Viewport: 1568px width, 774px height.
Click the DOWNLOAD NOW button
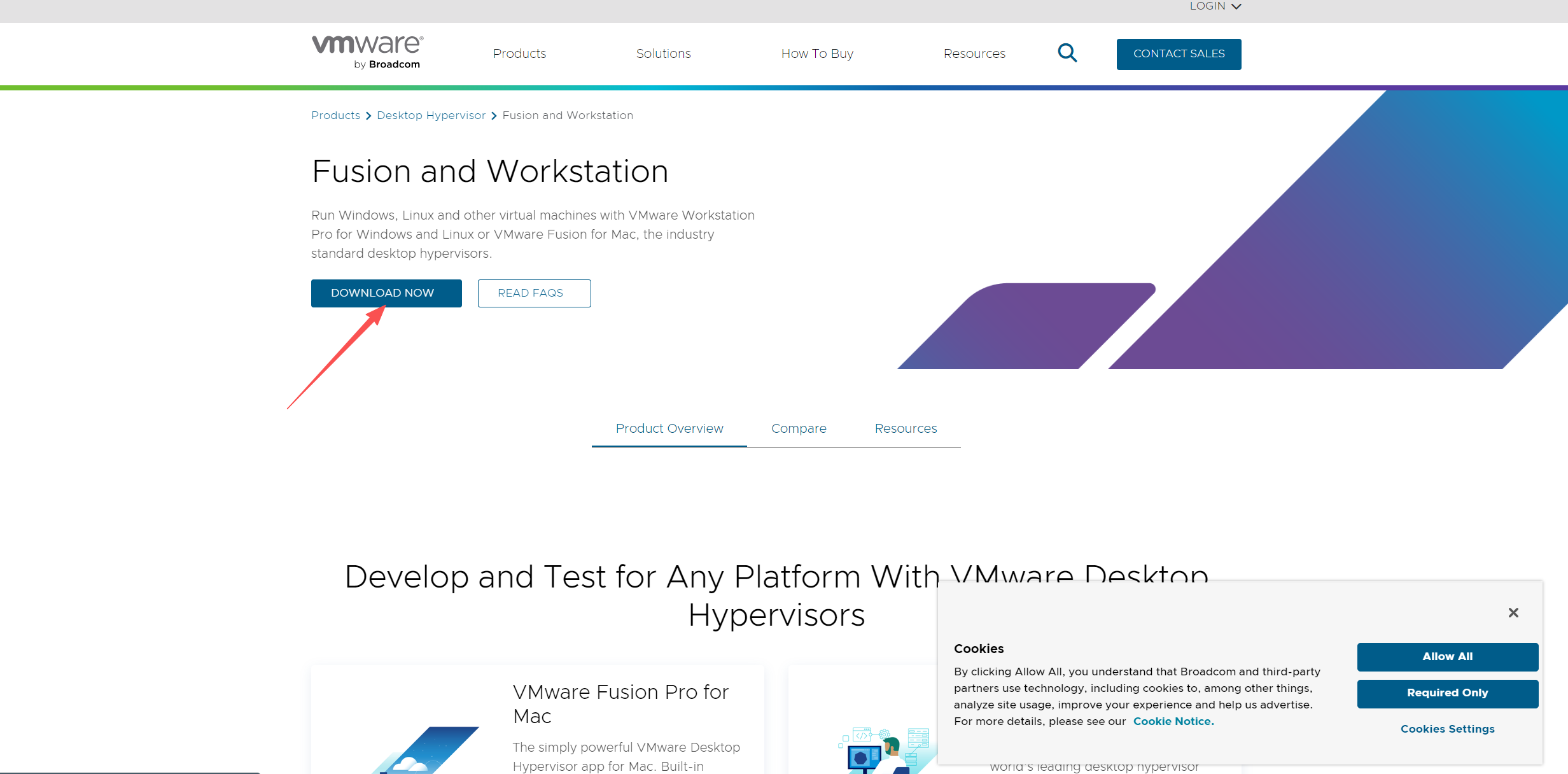tap(386, 293)
